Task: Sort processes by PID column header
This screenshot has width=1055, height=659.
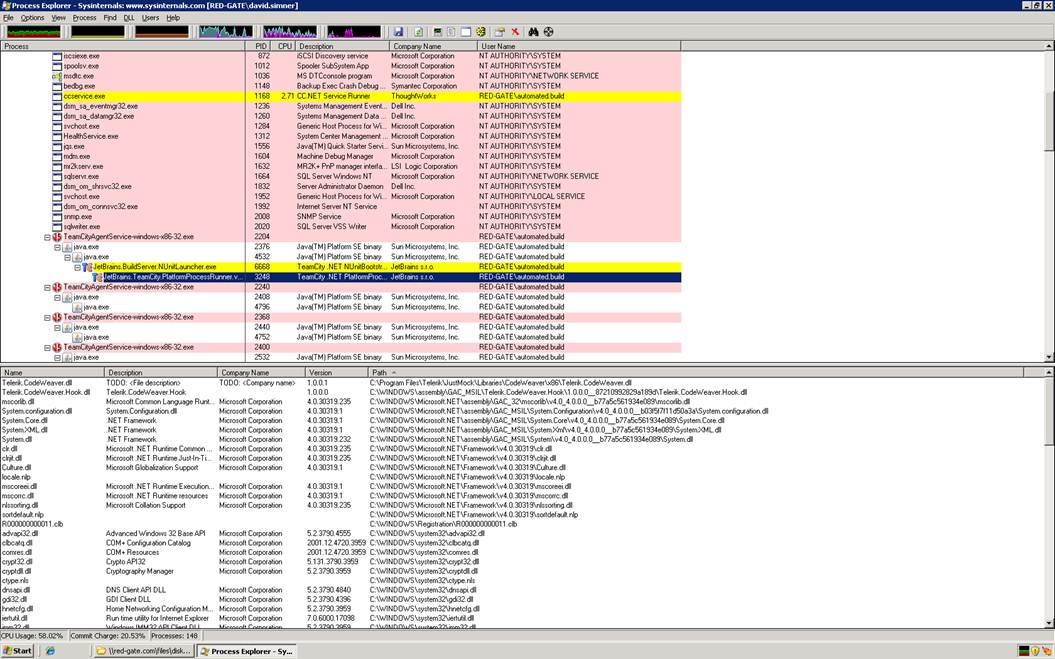Action: [x=260, y=46]
